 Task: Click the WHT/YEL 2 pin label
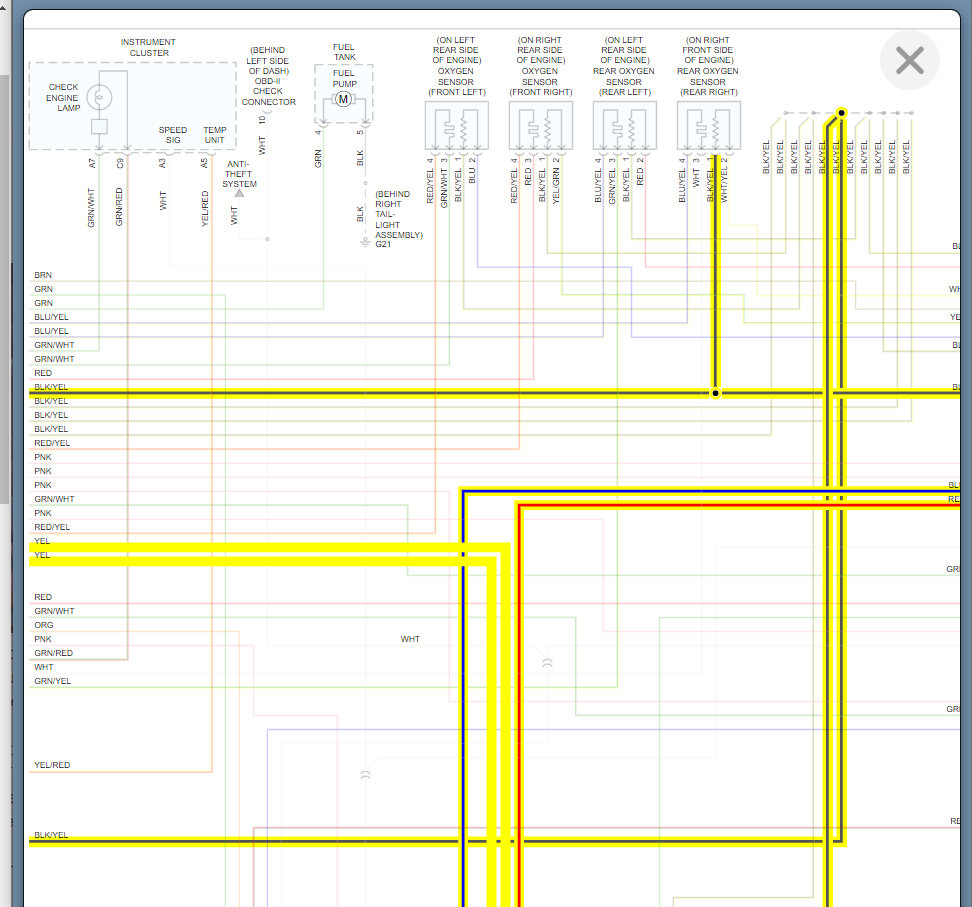[x=724, y=180]
